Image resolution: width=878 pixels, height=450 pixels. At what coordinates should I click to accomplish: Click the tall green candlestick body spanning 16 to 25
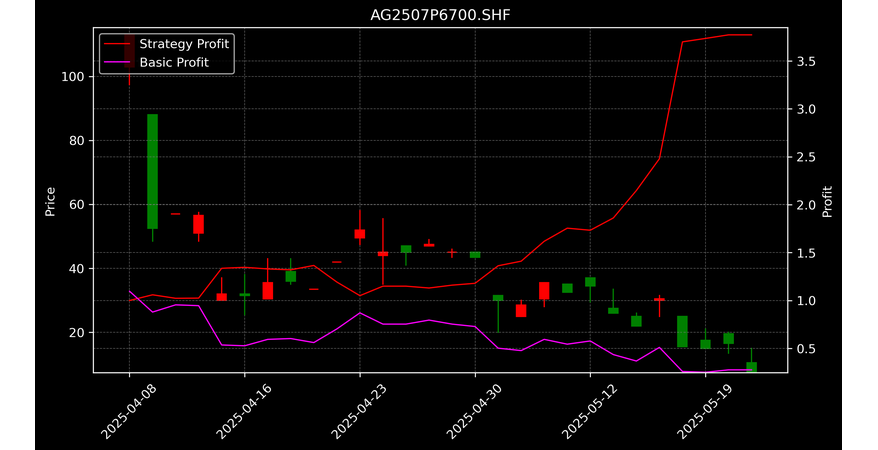point(682,331)
